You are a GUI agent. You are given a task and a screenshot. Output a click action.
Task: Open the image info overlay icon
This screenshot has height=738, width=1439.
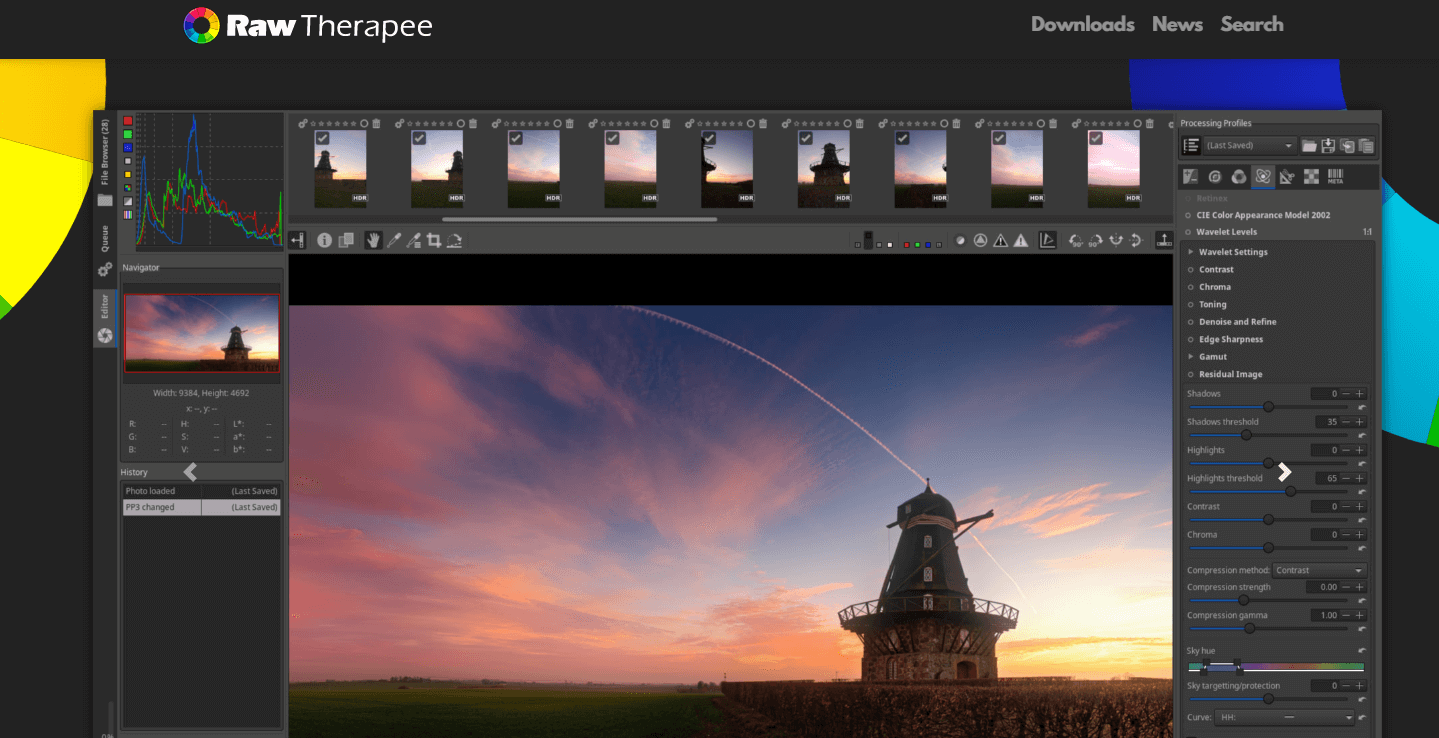coord(324,240)
